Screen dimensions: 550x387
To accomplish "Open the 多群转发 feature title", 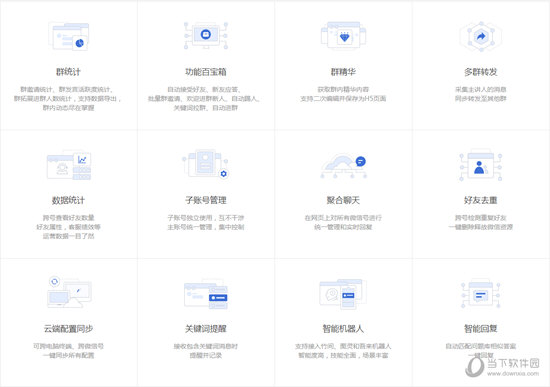I will click(x=481, y=72).
